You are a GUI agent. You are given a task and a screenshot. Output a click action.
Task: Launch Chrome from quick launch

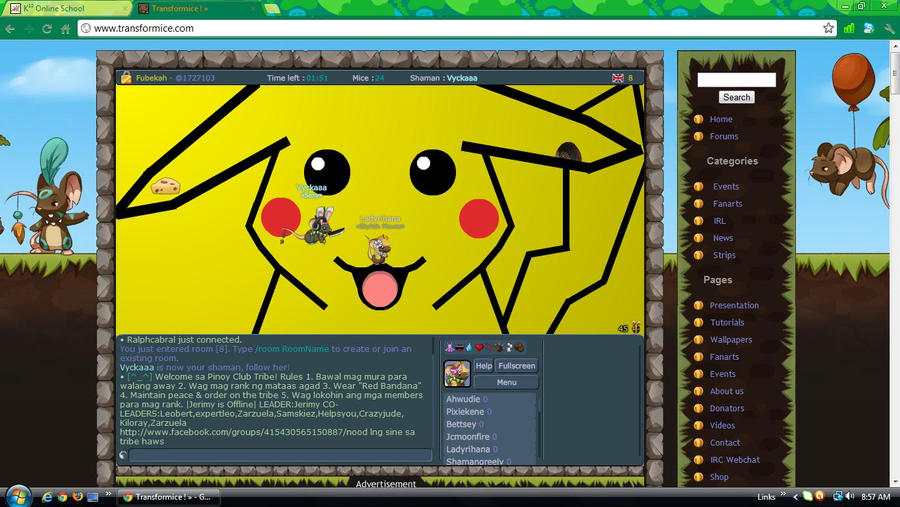click(x=62, y=497)
